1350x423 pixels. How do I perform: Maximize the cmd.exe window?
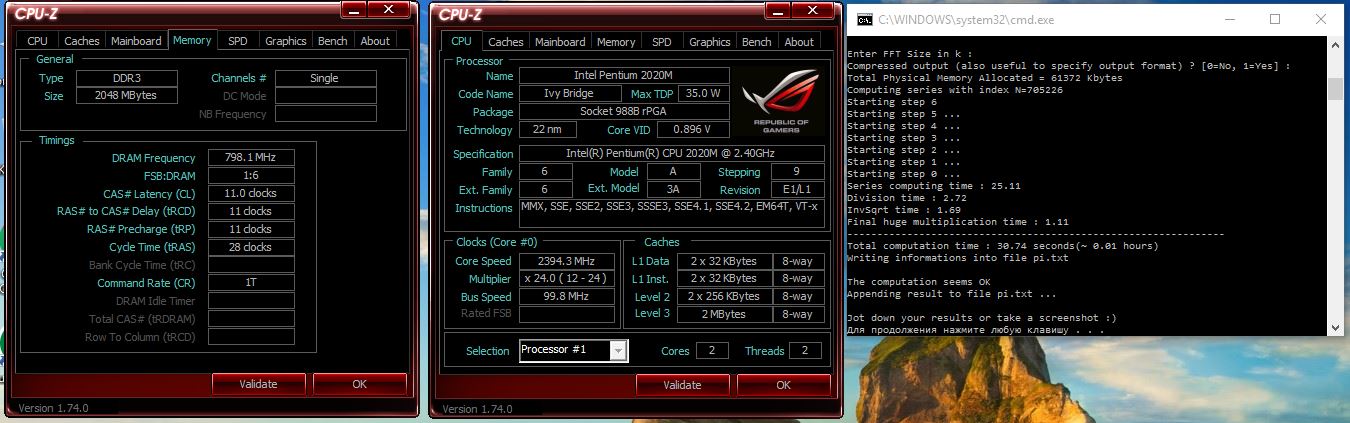(1275, 19)
